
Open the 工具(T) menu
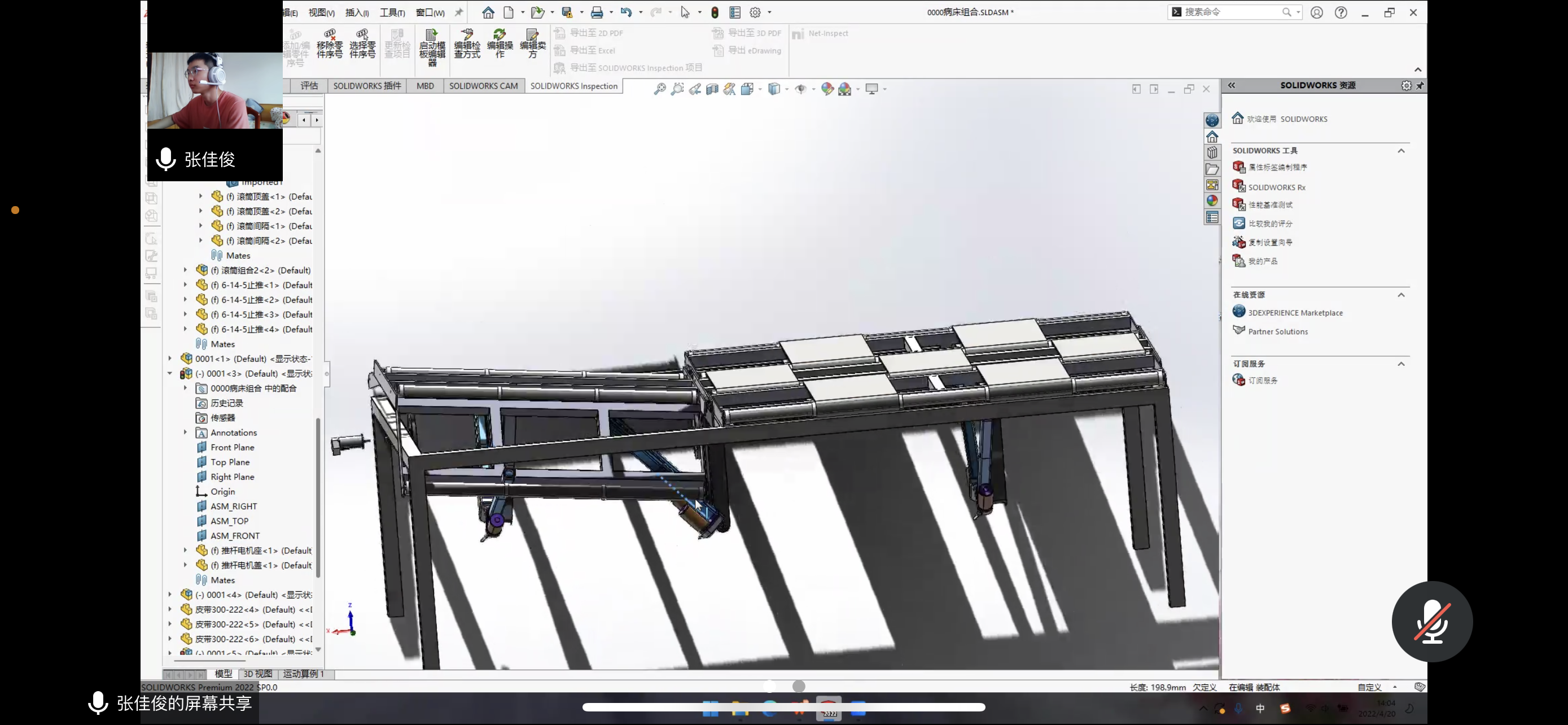(x=392, y=12)
